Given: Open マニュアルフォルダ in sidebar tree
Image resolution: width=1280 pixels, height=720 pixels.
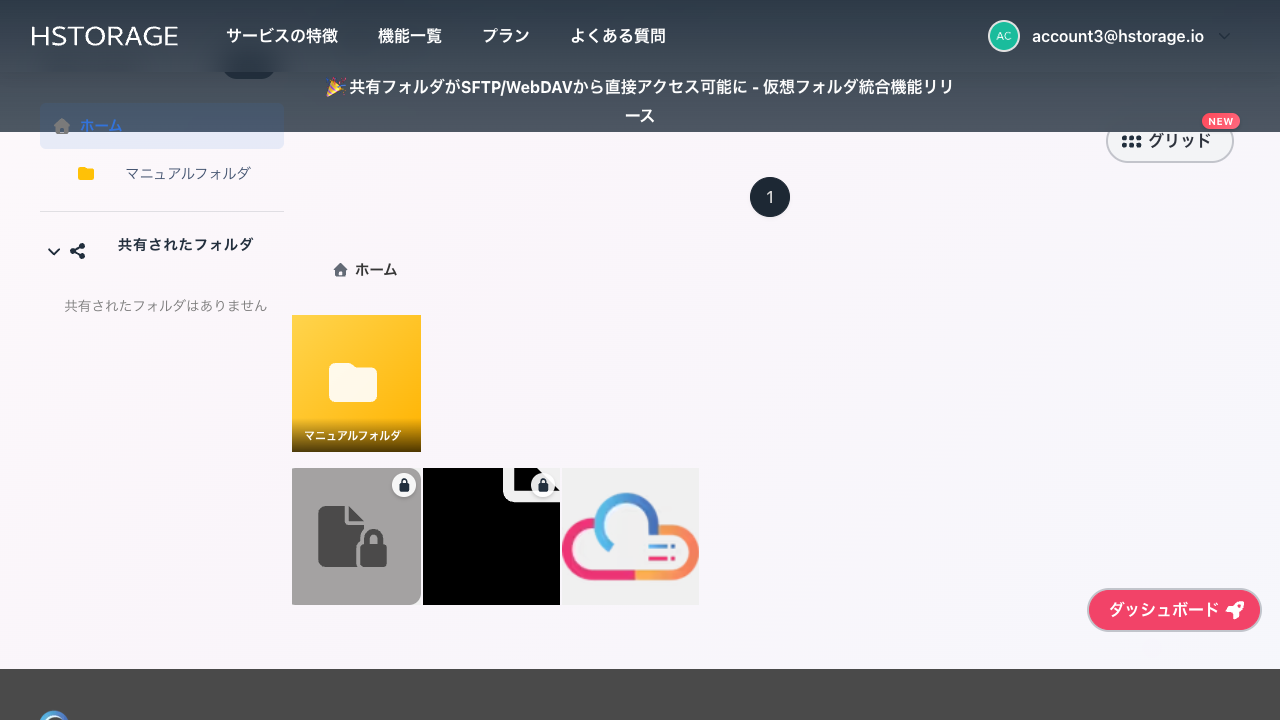Looking at the screenshot, I should pyautogui.click(x=187, y=174).
